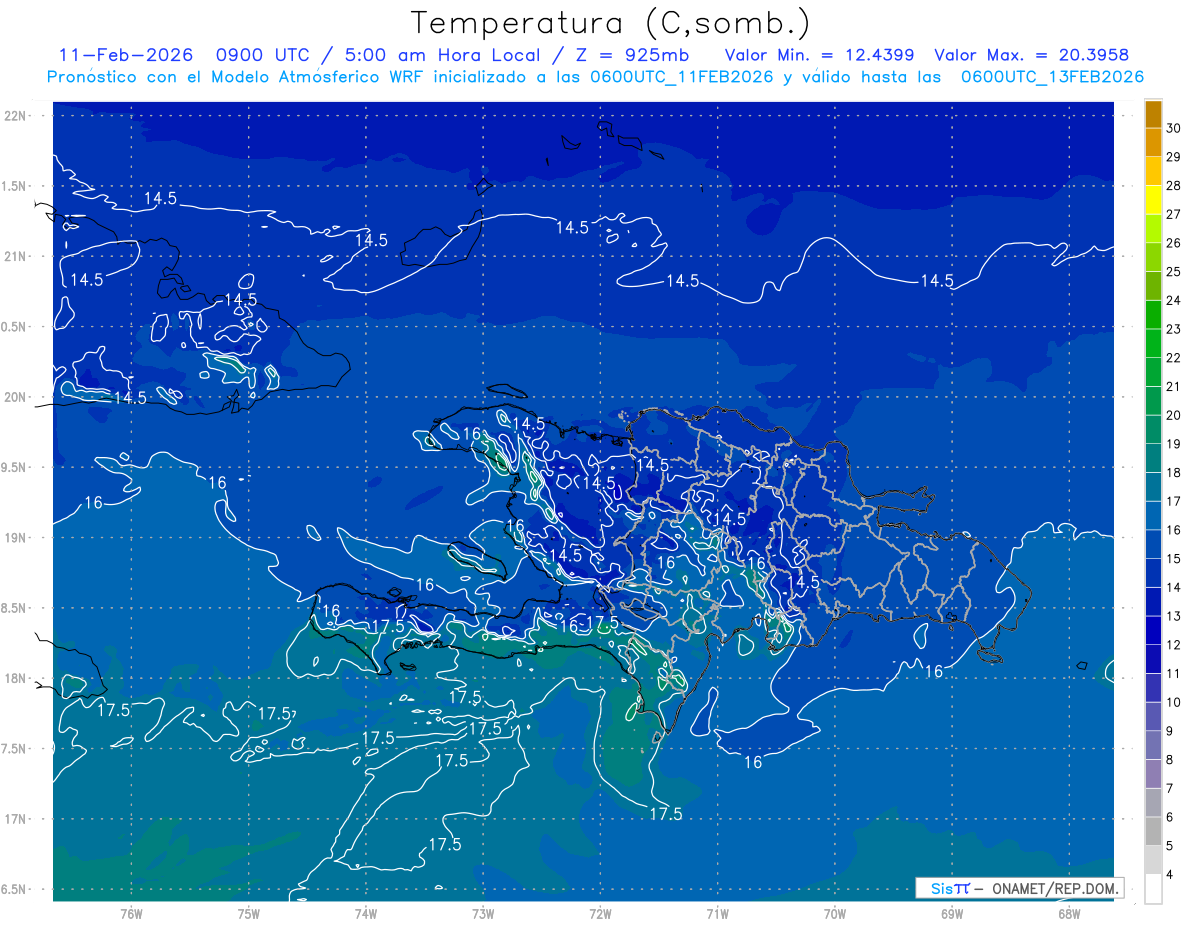
Task: Click the '29' colorbar legend label
Action: [x=1174, y=157]
